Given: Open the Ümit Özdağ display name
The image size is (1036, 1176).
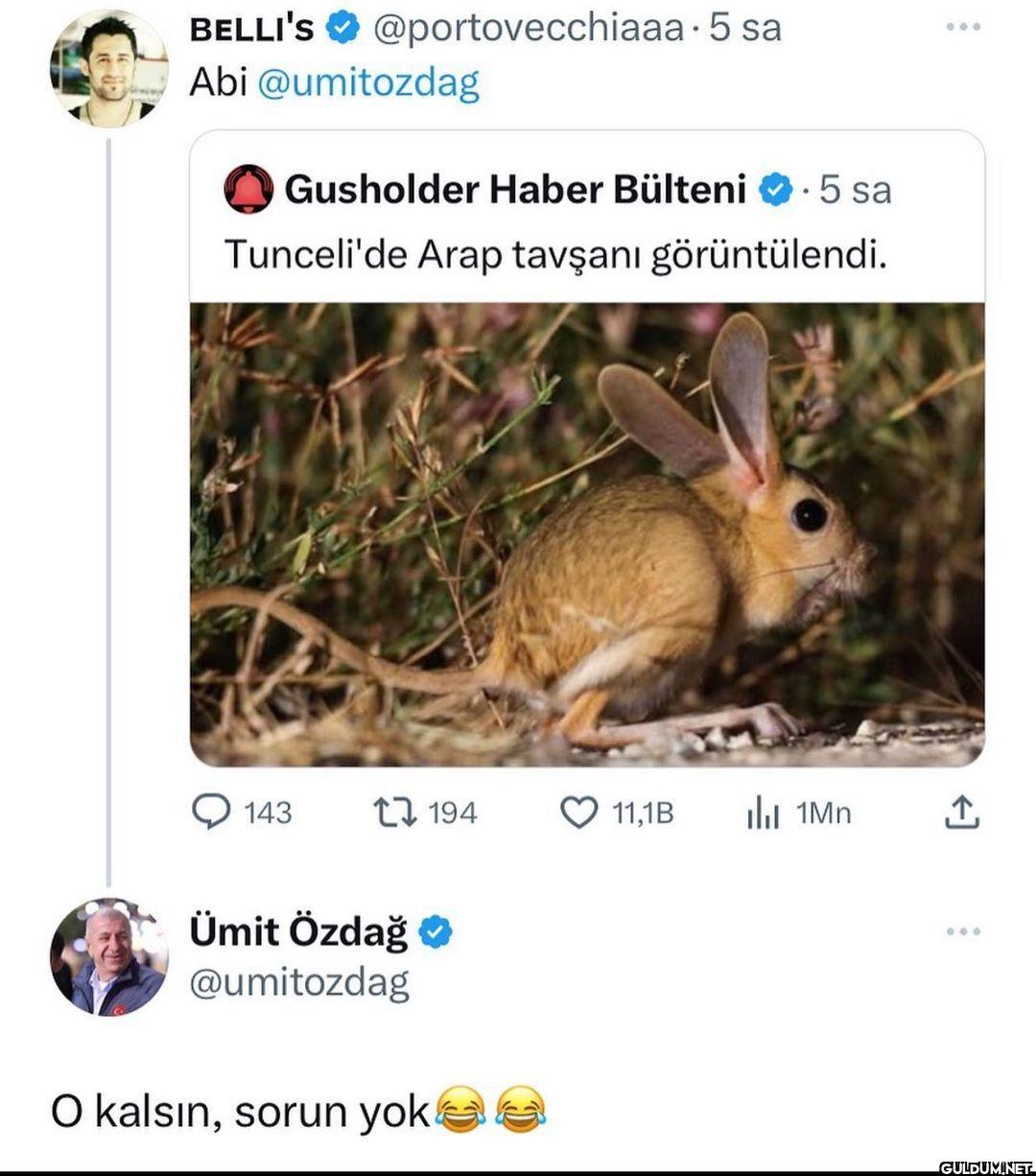Looking at the screenshot, I should click(298, 931).
